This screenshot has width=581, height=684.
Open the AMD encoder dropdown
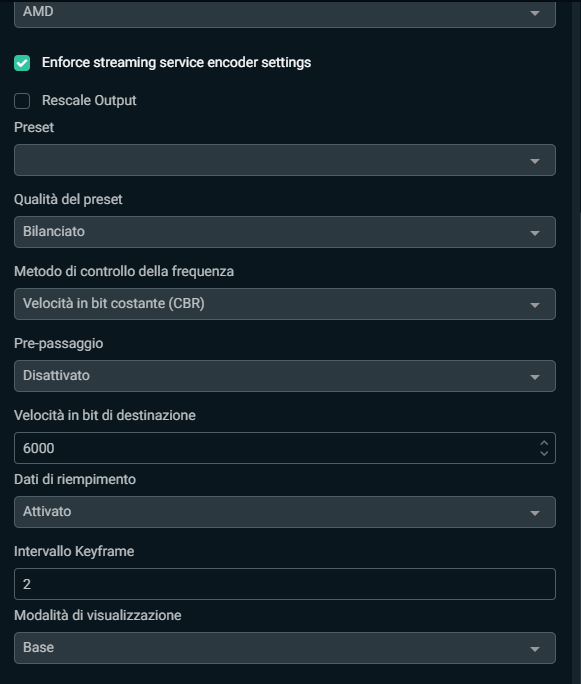coord(285,13)
